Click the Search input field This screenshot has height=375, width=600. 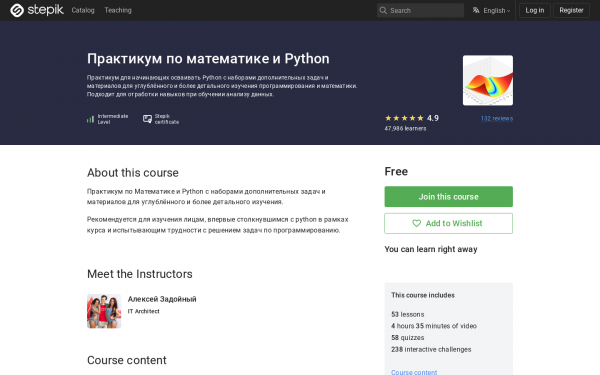pyautogui.click(x=420, y=10)
